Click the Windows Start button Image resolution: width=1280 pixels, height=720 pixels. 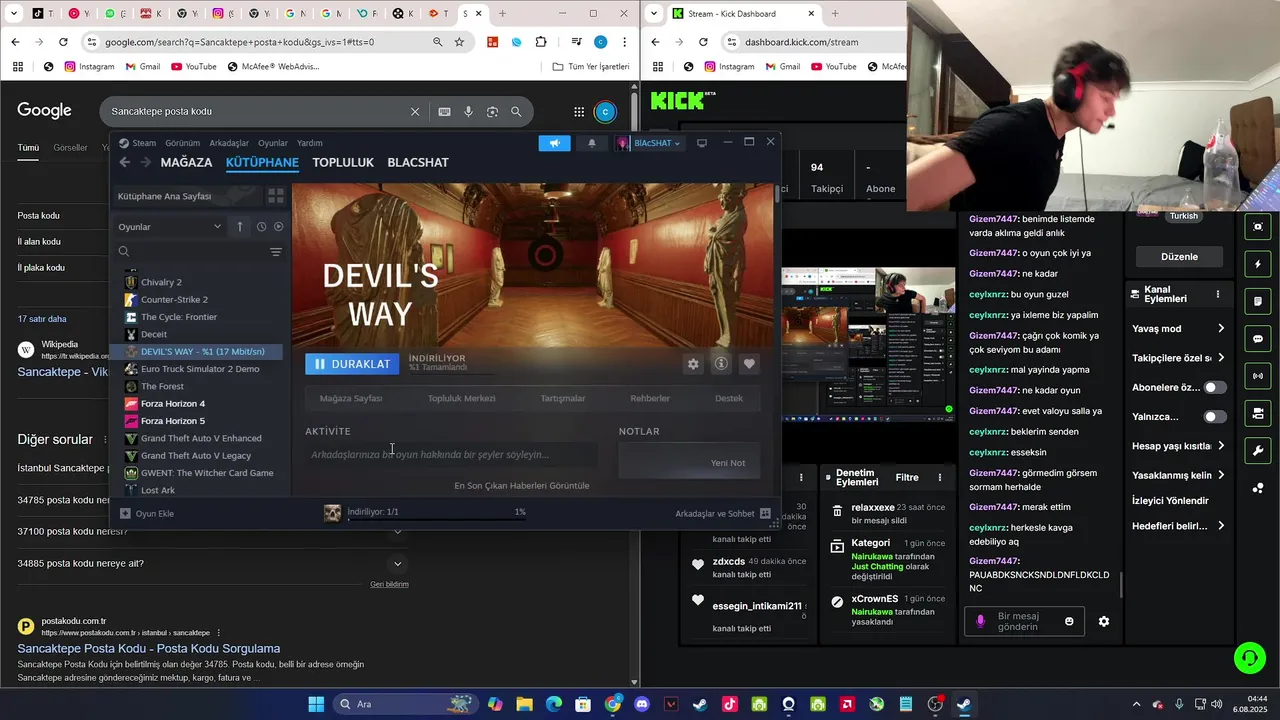[x=316, y=704]
